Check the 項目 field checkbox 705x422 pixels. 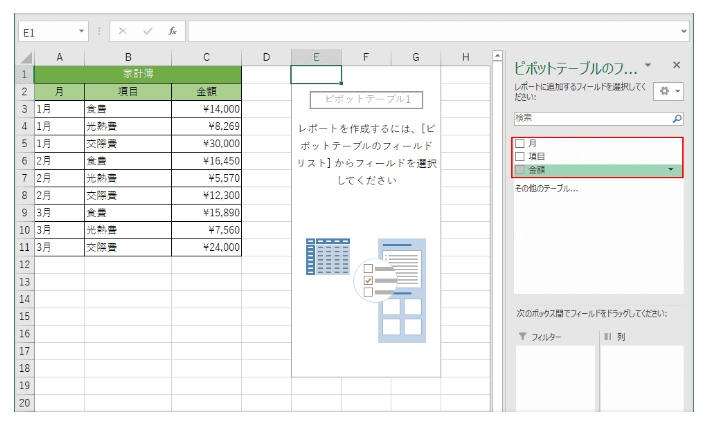[x=519, y=157]
